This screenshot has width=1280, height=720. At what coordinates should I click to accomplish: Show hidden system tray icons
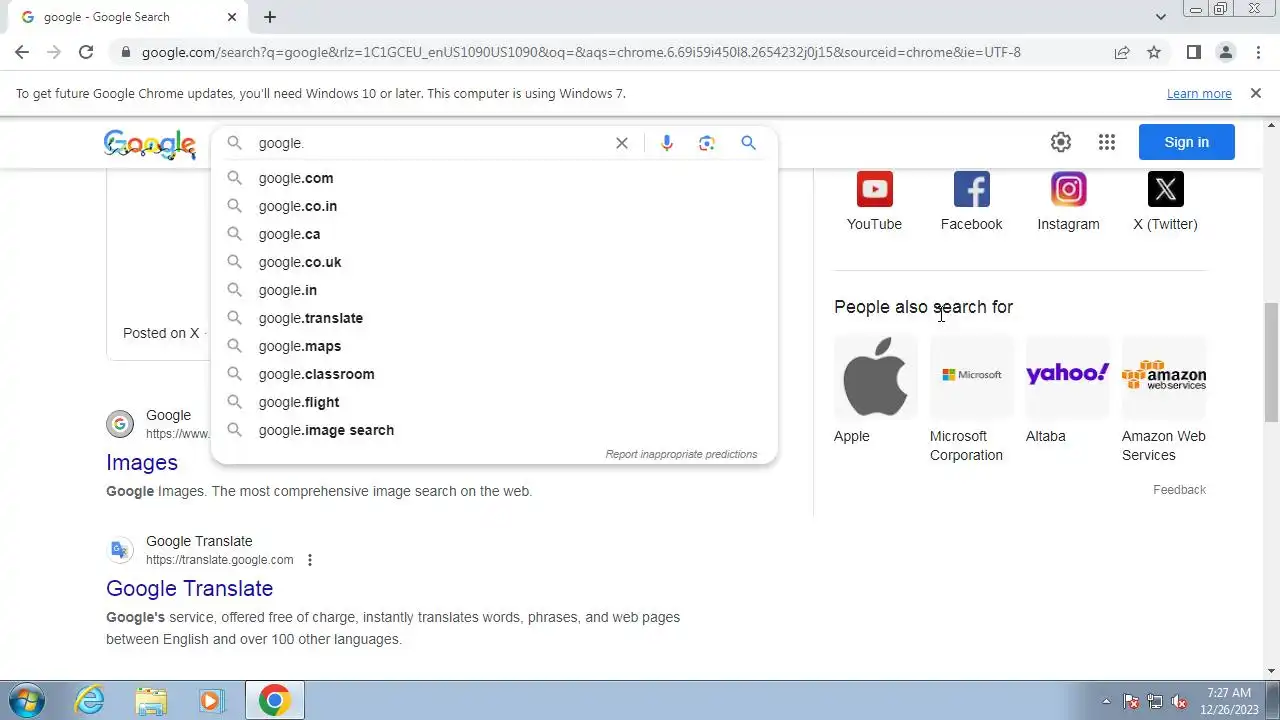[1106, 701]
